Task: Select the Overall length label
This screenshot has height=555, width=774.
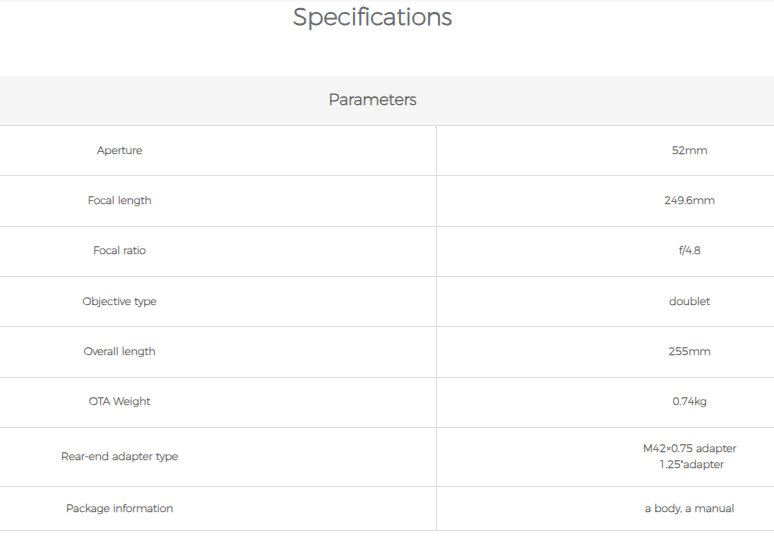Action: 119,351
